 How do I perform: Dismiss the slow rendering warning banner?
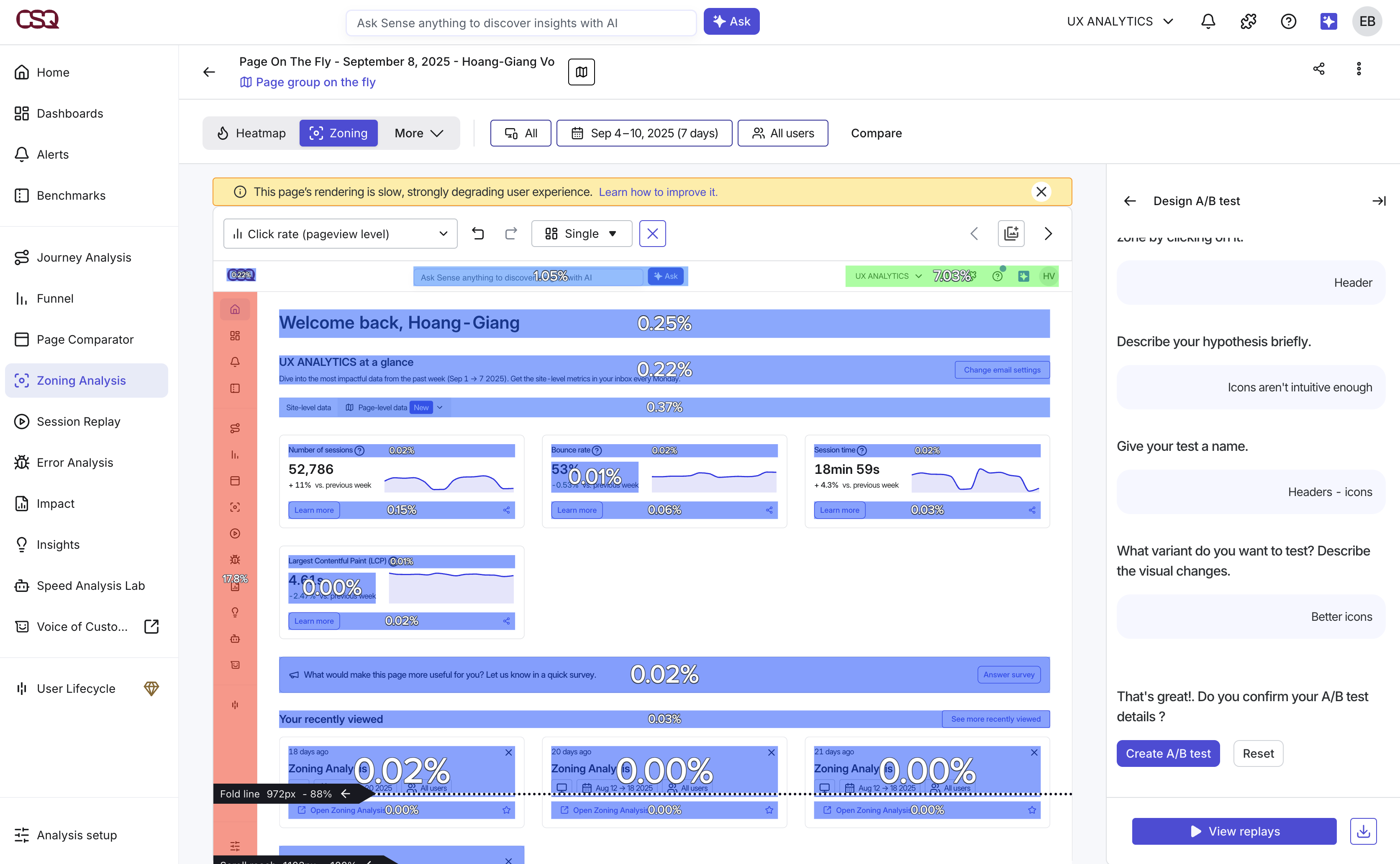(1041, 192)
